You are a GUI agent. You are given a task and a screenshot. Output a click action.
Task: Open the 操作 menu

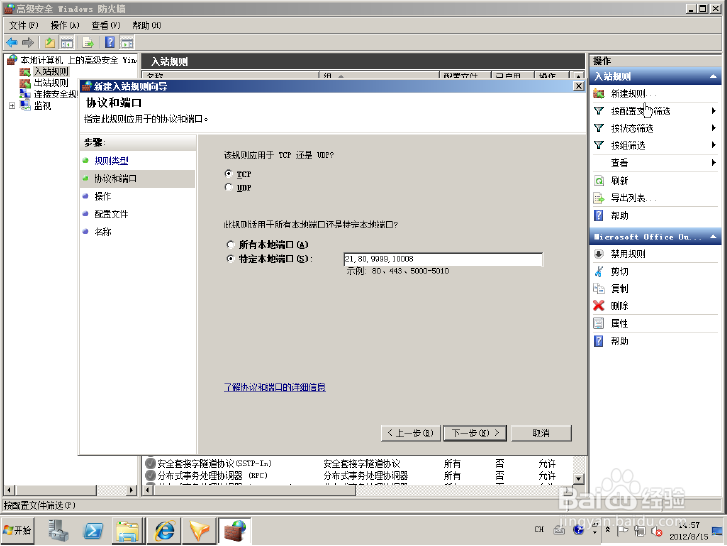coord(65,25)
